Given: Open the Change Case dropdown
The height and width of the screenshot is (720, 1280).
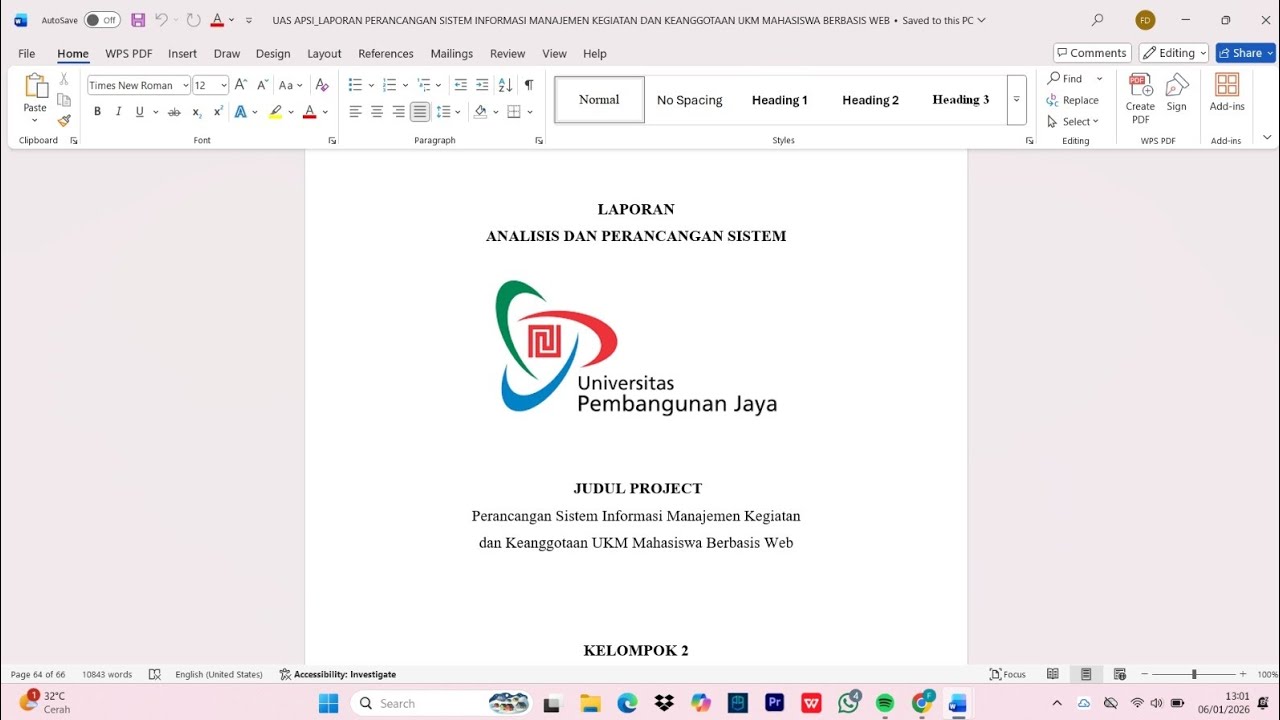Looking at the screenshot, I should (x=290, y=85).
